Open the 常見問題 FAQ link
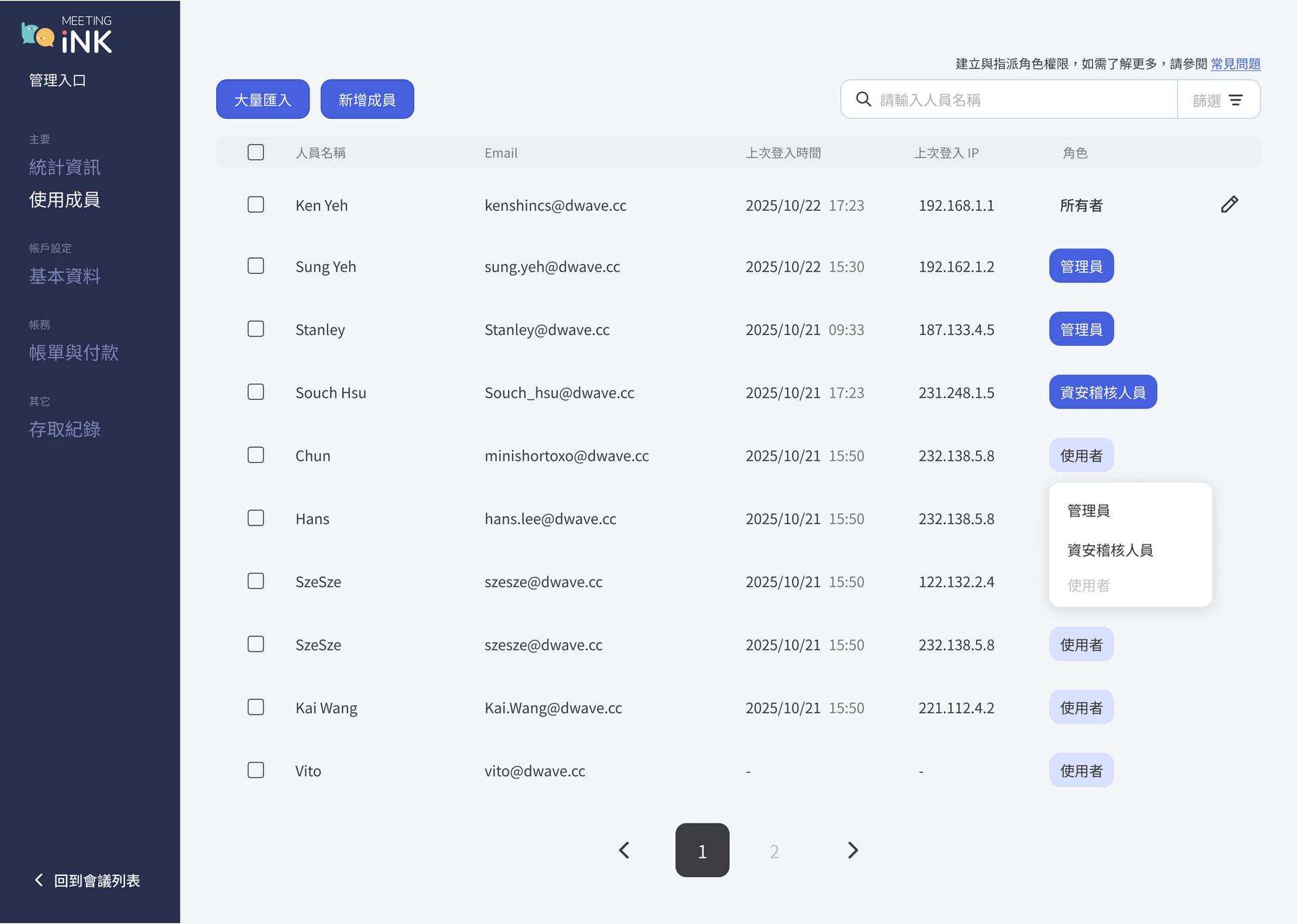Image resolution: width=1297 pixels, height=924 pixels. [1235, 63]
